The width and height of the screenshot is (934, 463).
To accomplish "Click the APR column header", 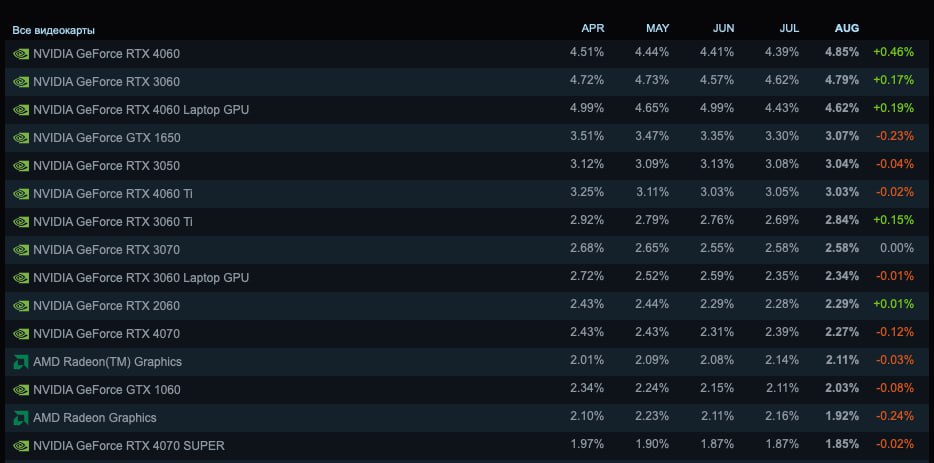I will tap(593, 28).
